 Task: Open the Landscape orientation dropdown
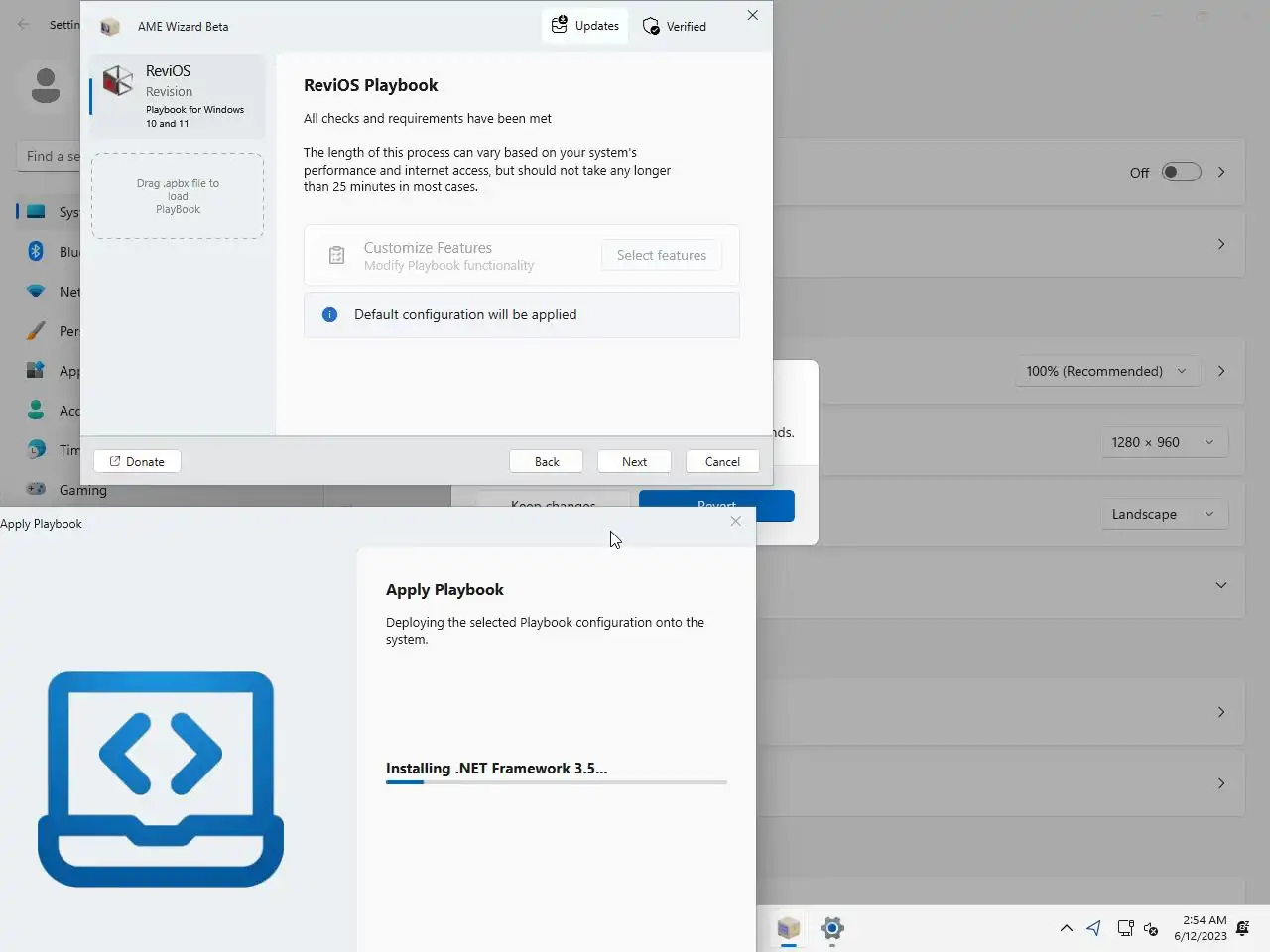[x=1164, y=514]
